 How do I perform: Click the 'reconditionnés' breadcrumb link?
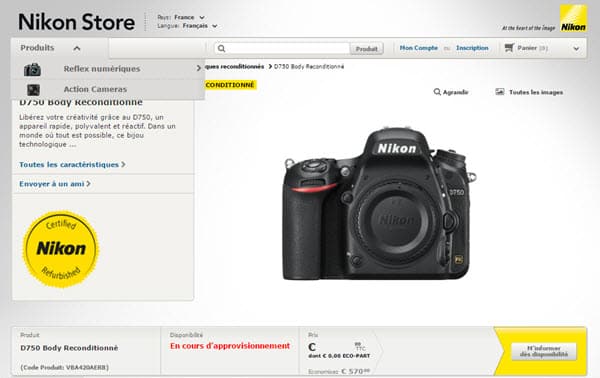[235, 67]
